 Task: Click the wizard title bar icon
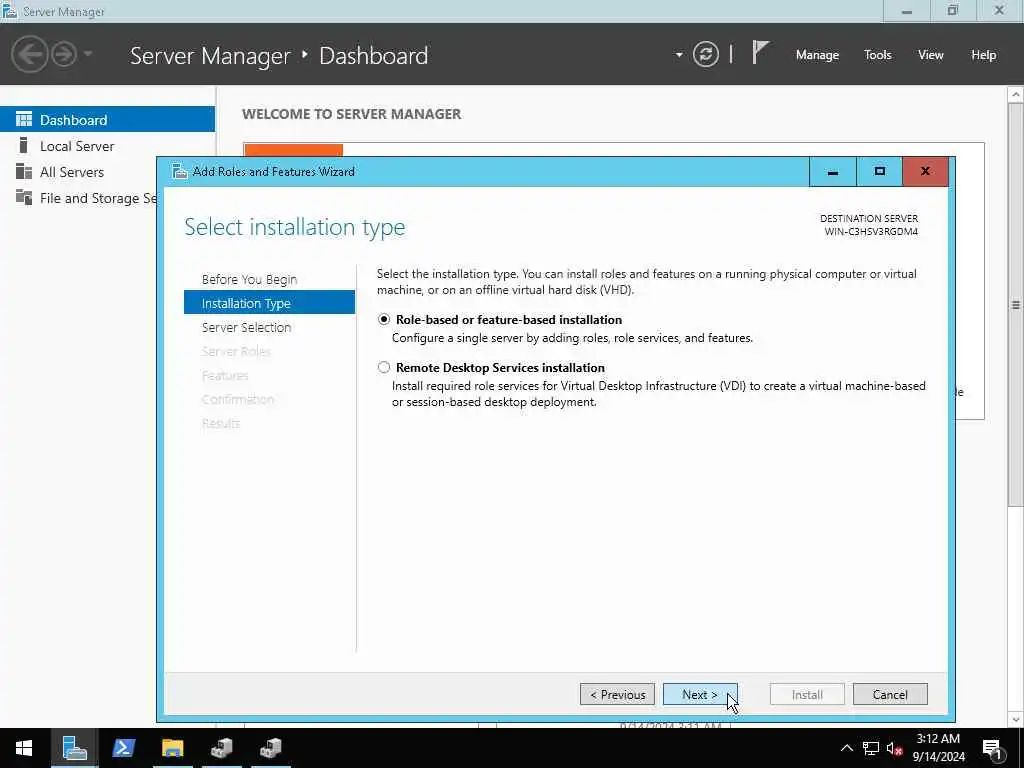pos(179,171)
